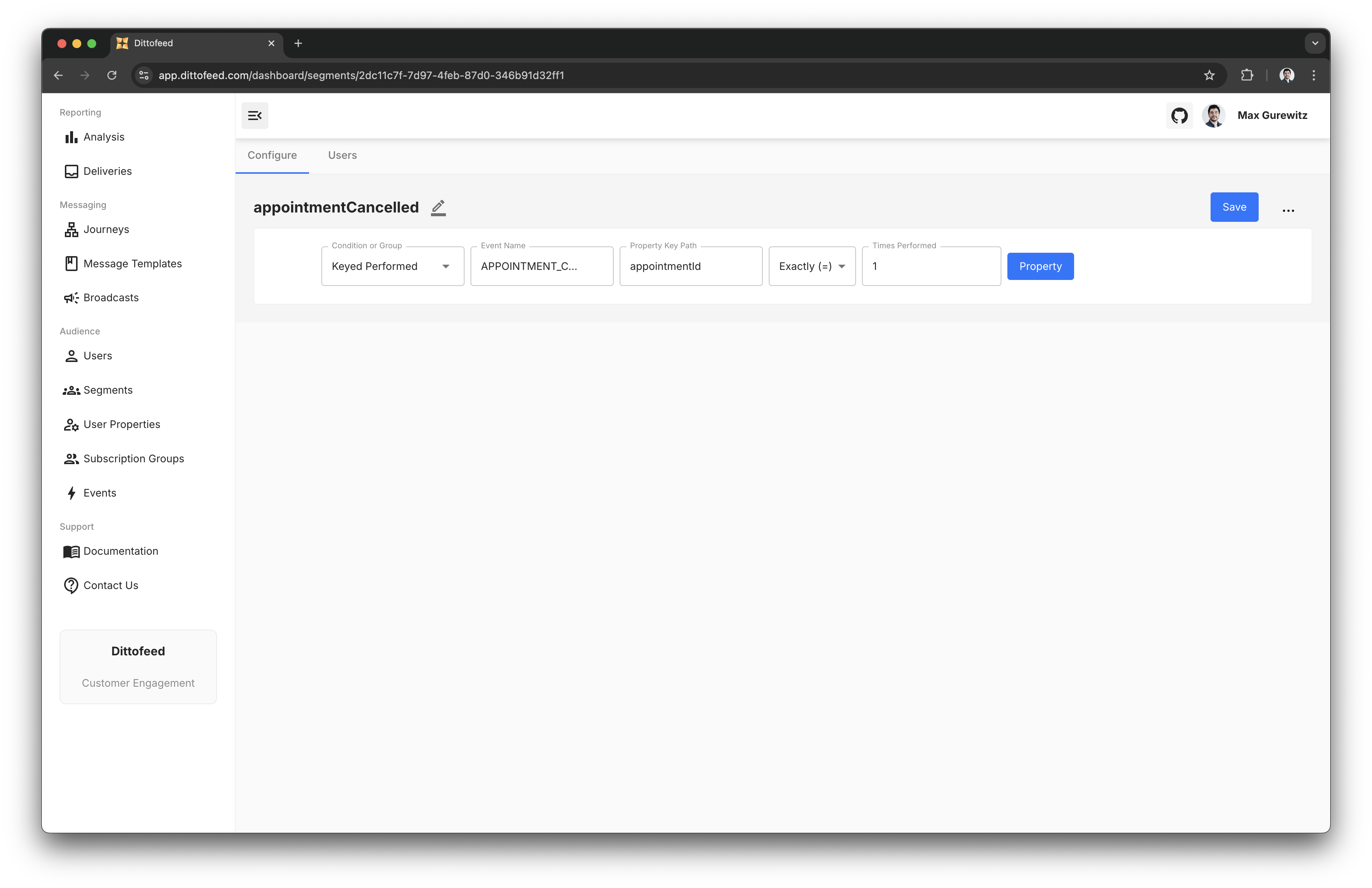The height and width of the screenshot is (888, 1372).
Task: Expand the browser tab search chevron
Action: tap(1314, 43)
